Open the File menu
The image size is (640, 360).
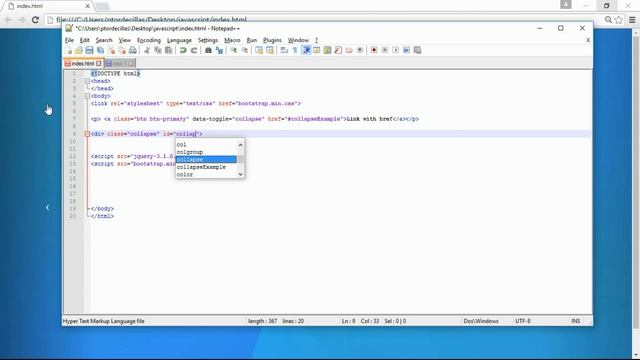(x=69, y=40)
